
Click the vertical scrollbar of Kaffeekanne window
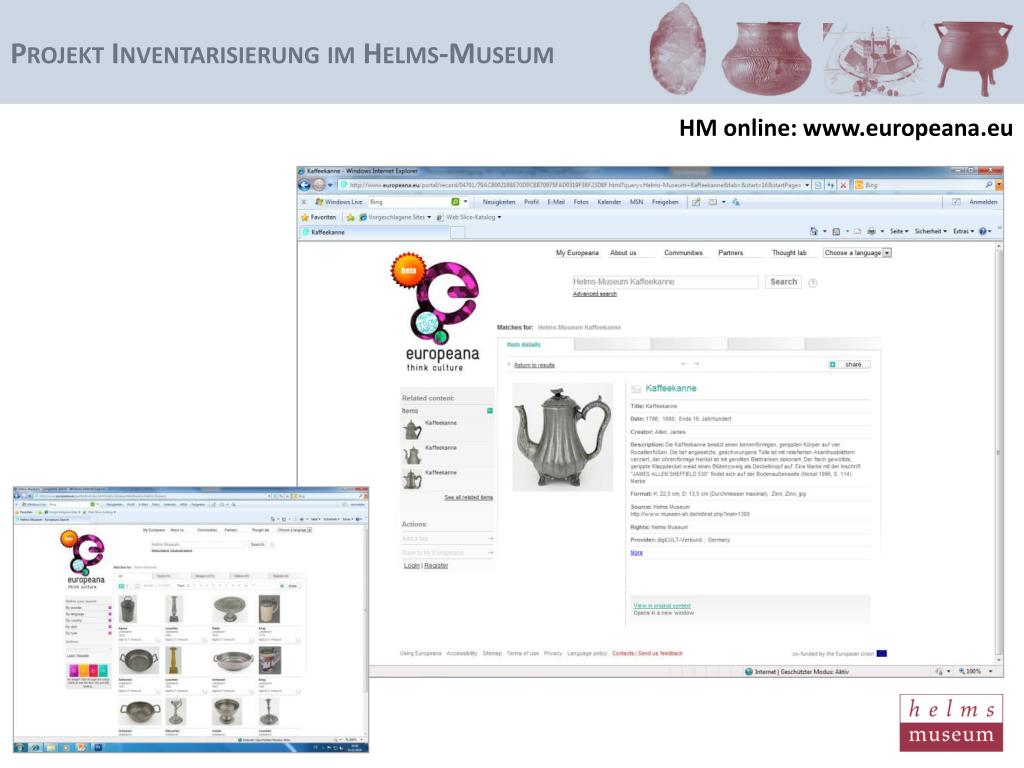coord(997,451)
